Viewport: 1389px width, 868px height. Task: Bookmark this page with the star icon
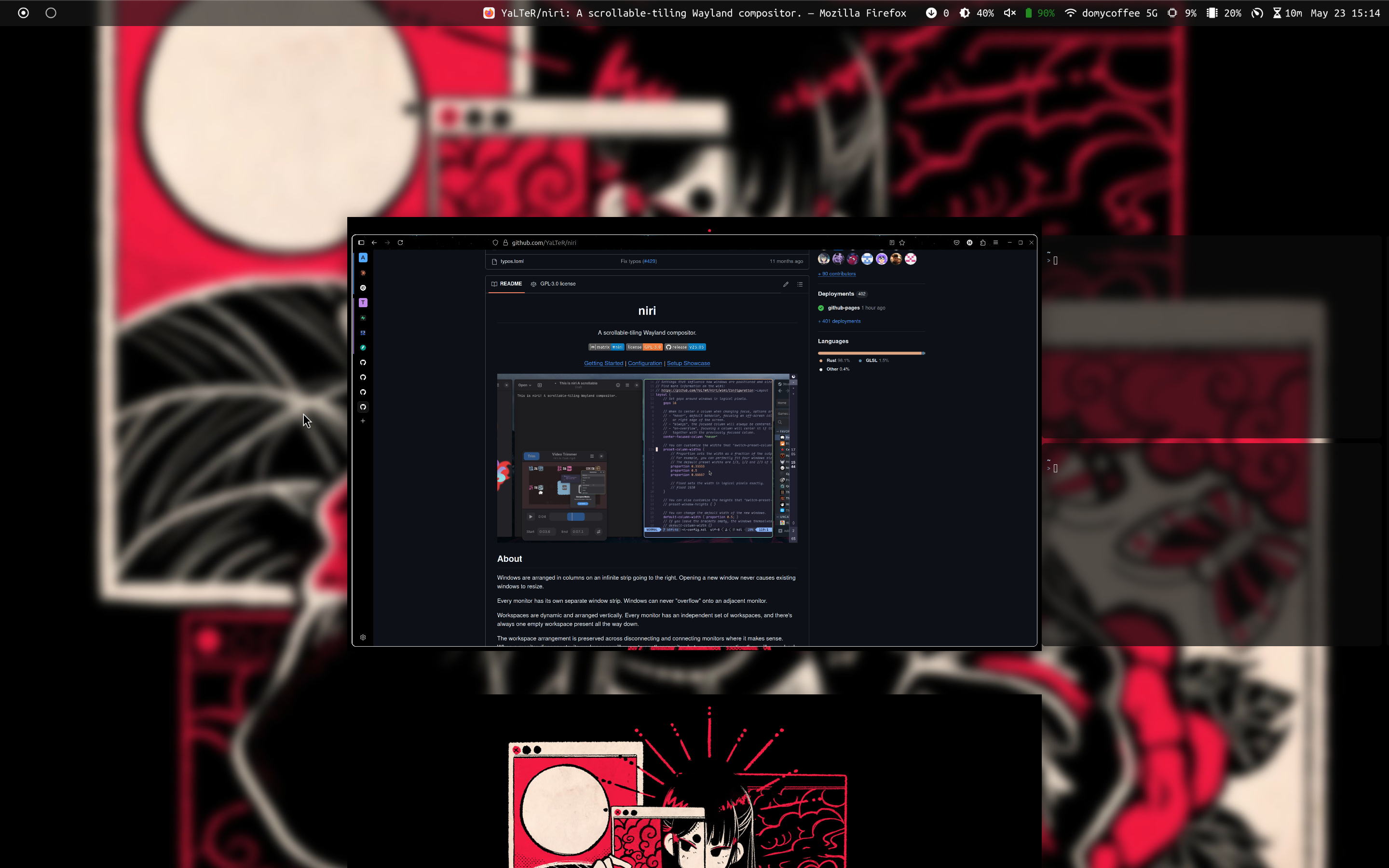coord(902,243)
